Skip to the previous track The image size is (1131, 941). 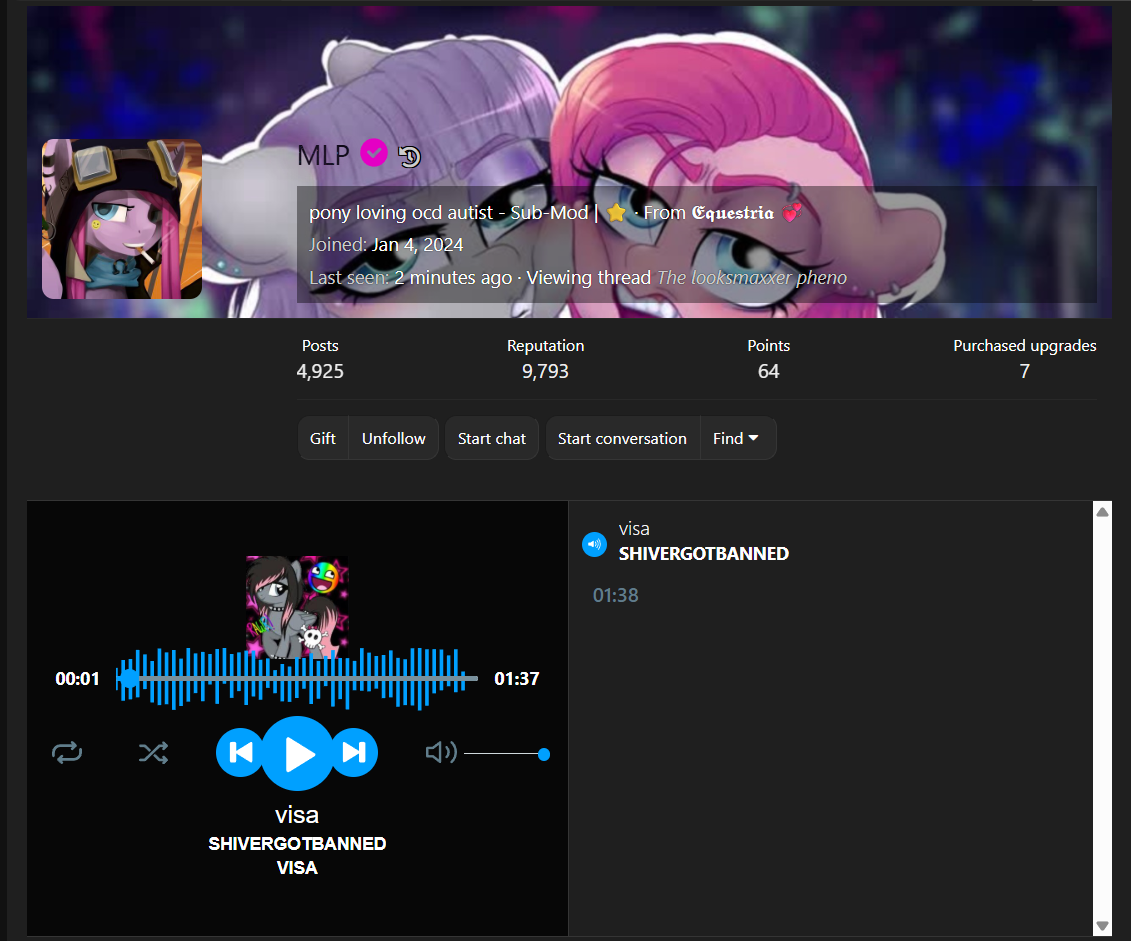pyautogui.click(x=241, y=753)
